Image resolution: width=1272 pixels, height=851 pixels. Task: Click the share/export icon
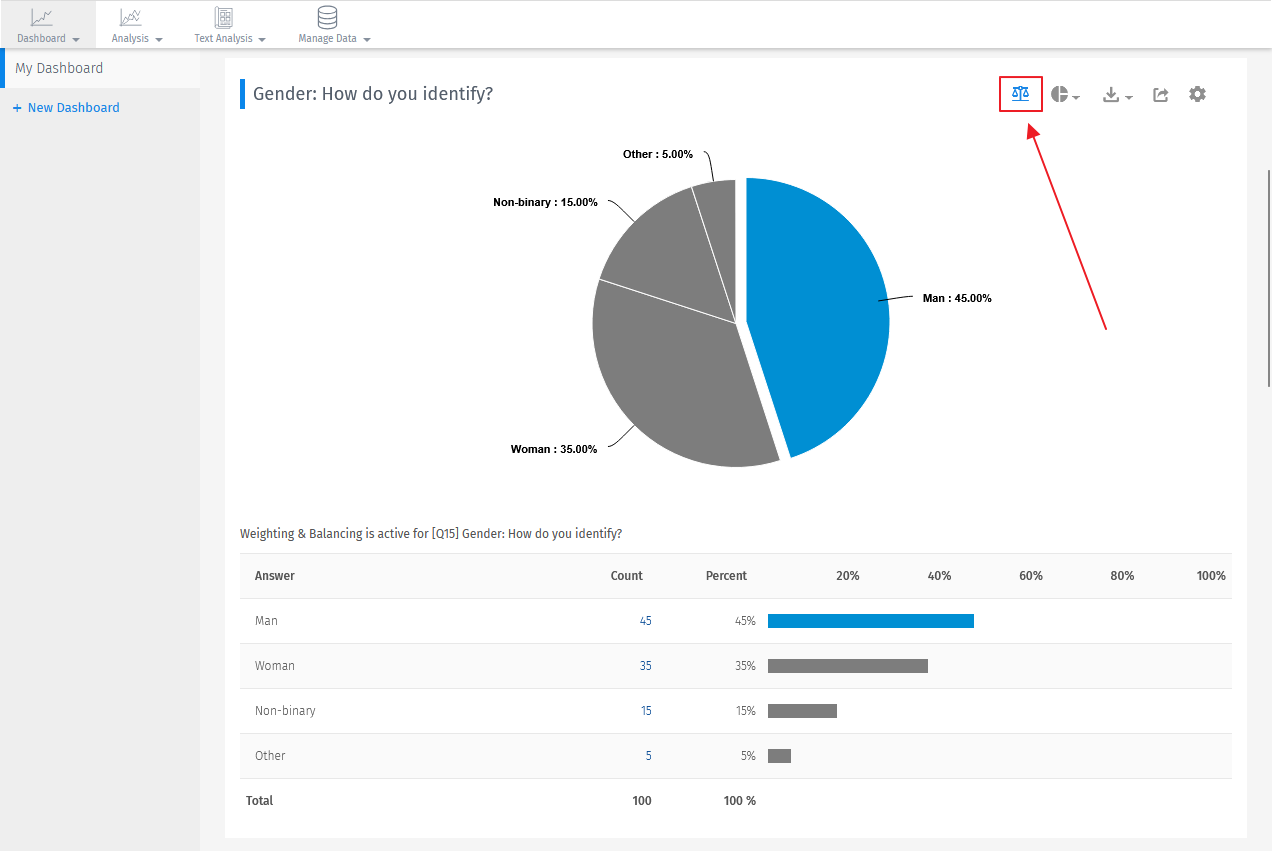tap(1160, 93)
